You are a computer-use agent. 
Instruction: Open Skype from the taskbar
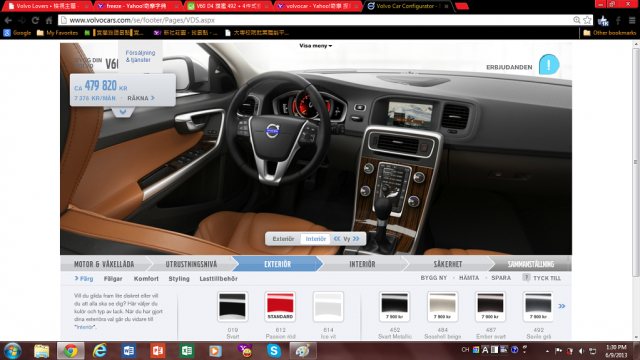click(273, 351)
